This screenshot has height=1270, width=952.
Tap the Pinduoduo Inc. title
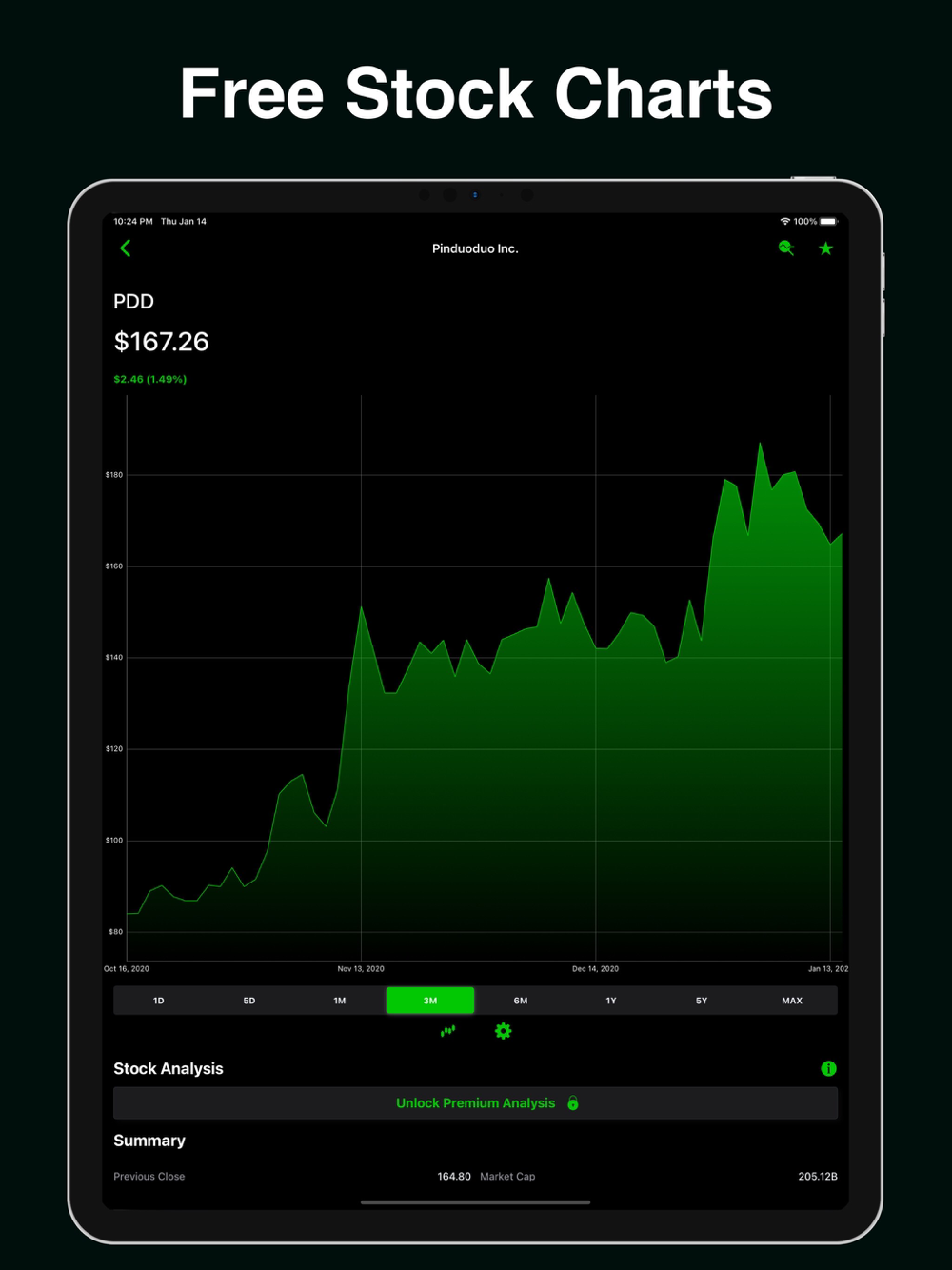(x=475, y=248)
